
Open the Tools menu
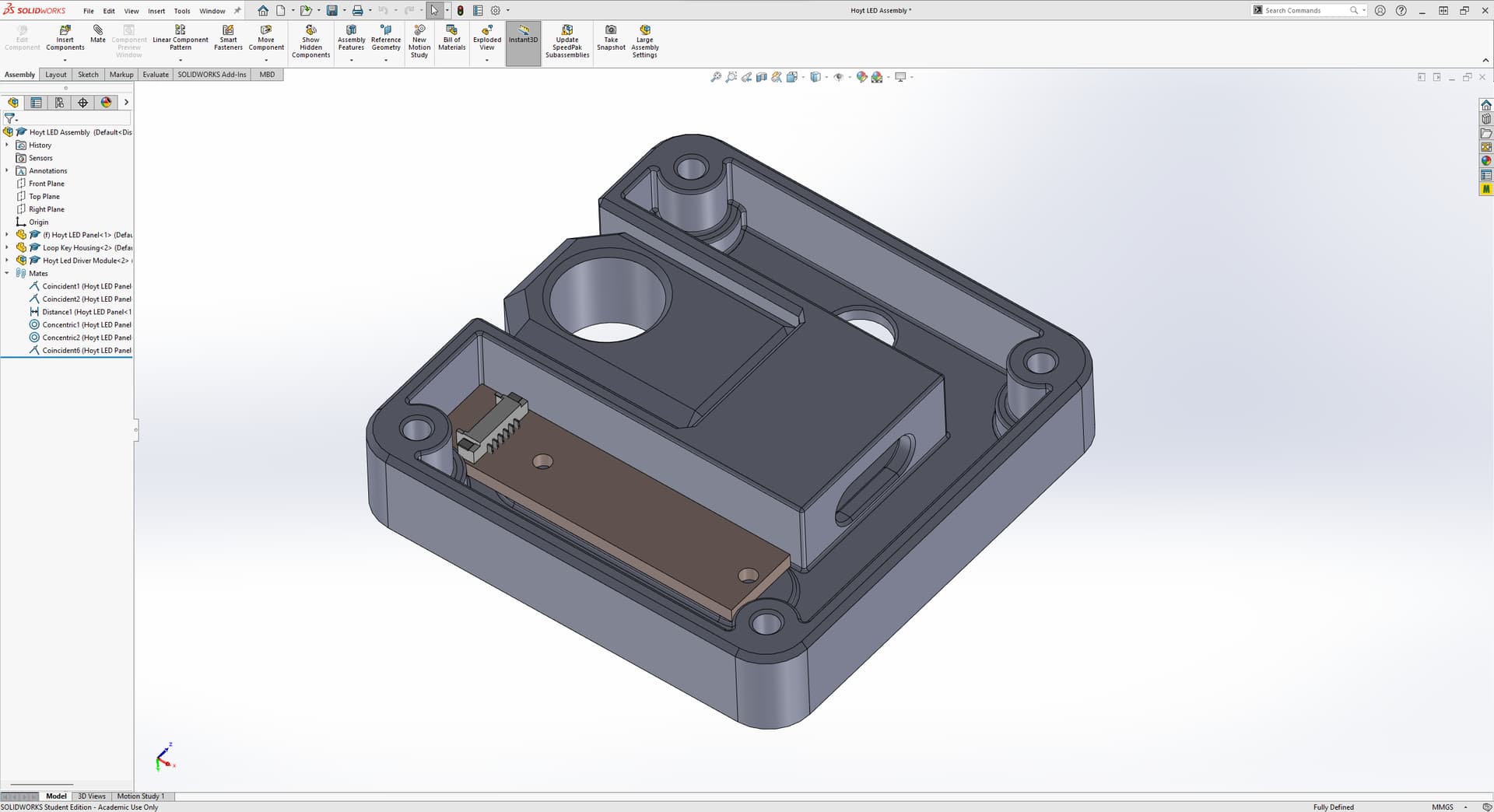[x=181, y=11]
